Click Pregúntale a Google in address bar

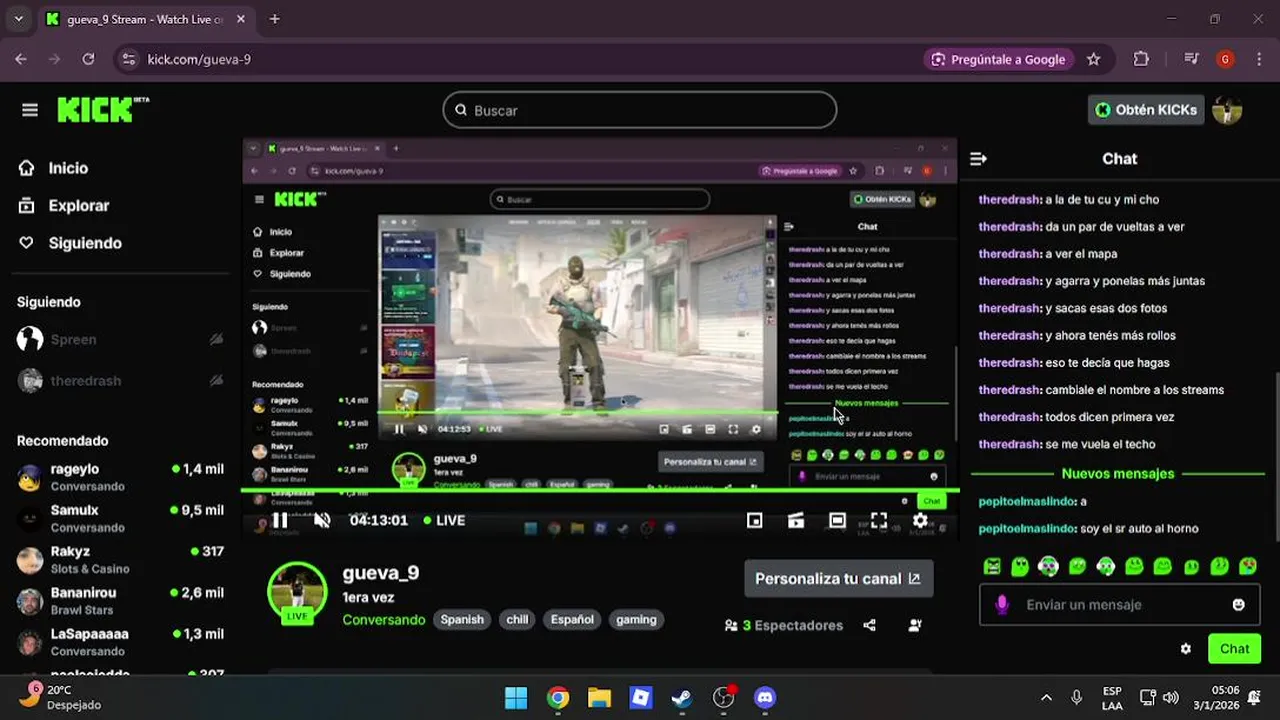(998, 59)
